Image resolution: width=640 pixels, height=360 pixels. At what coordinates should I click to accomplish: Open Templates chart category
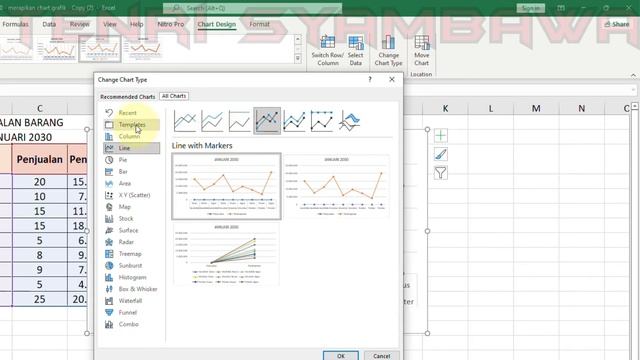(x=131, y=124)
